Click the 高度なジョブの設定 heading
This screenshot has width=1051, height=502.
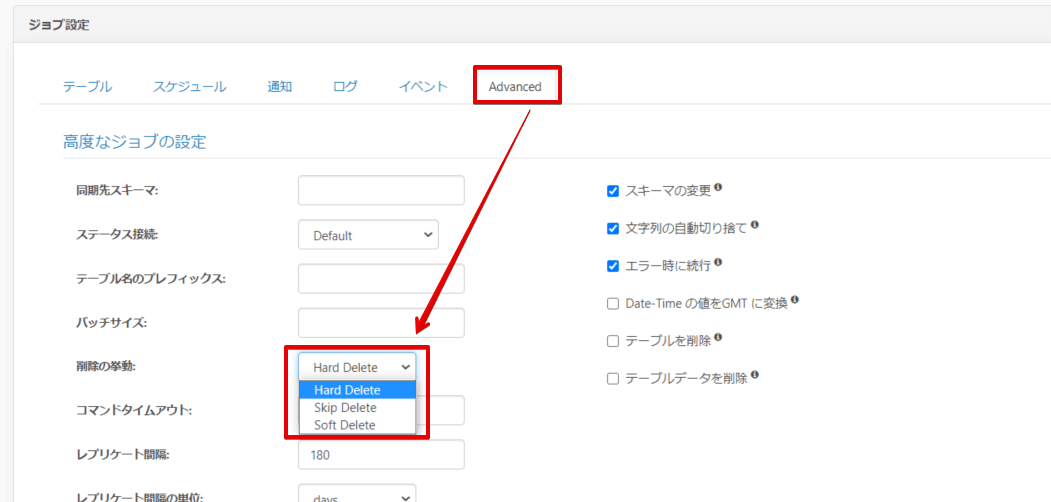tap(134, 141)
